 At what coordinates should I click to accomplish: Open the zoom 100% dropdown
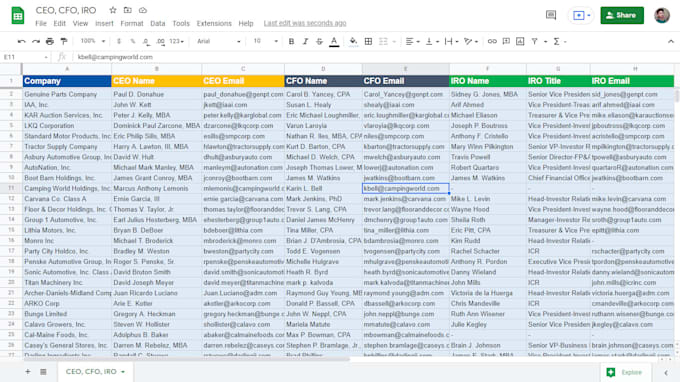[93, 41]
